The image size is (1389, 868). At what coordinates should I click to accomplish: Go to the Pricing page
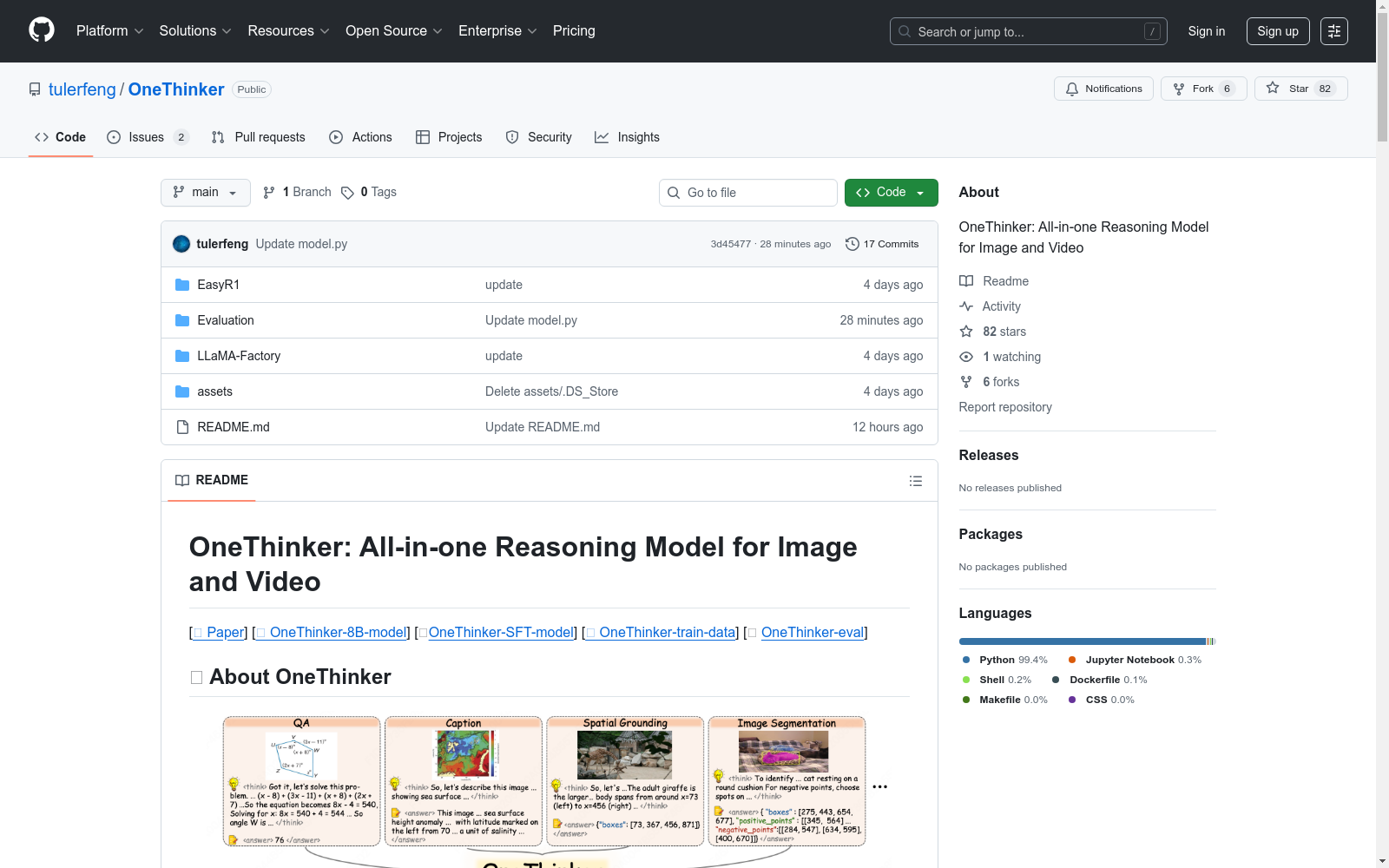pyautogui.click(x=574, y=30)
